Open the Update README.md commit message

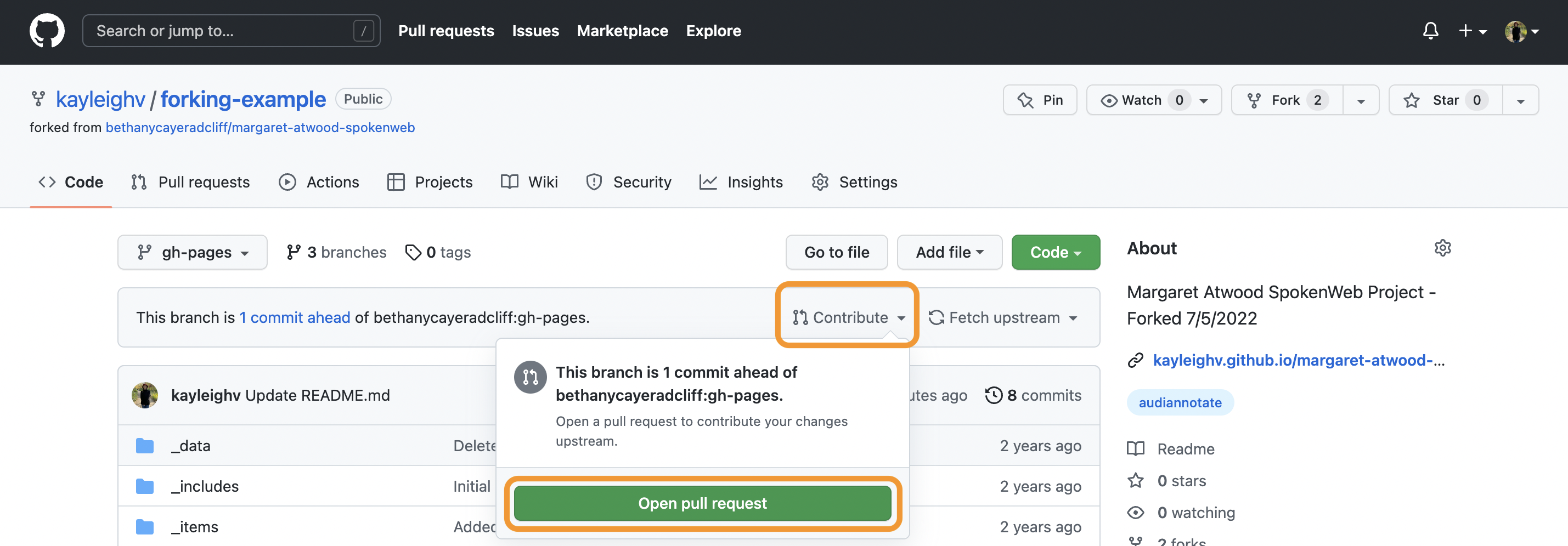(317, 395)
